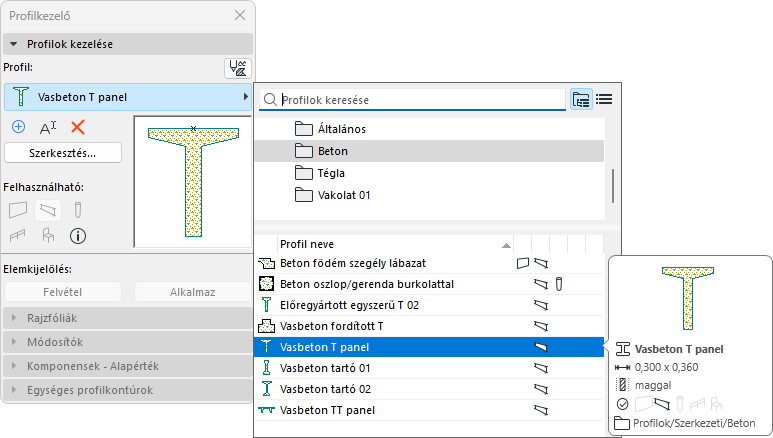Viewport: 773px width, 438px height.
Task: Click the Szerkesztés... button
Action: tap(64, 153)
